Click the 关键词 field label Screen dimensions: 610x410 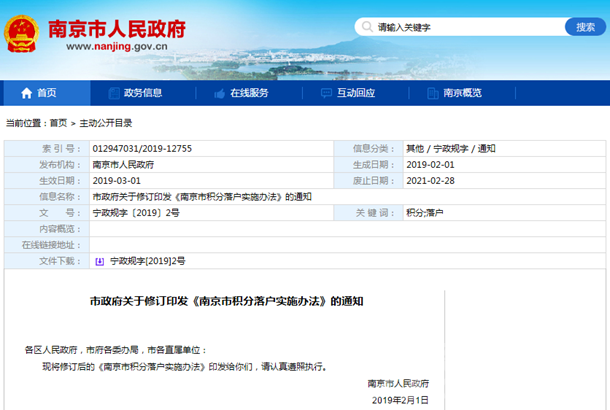click(x=375, y=213)
